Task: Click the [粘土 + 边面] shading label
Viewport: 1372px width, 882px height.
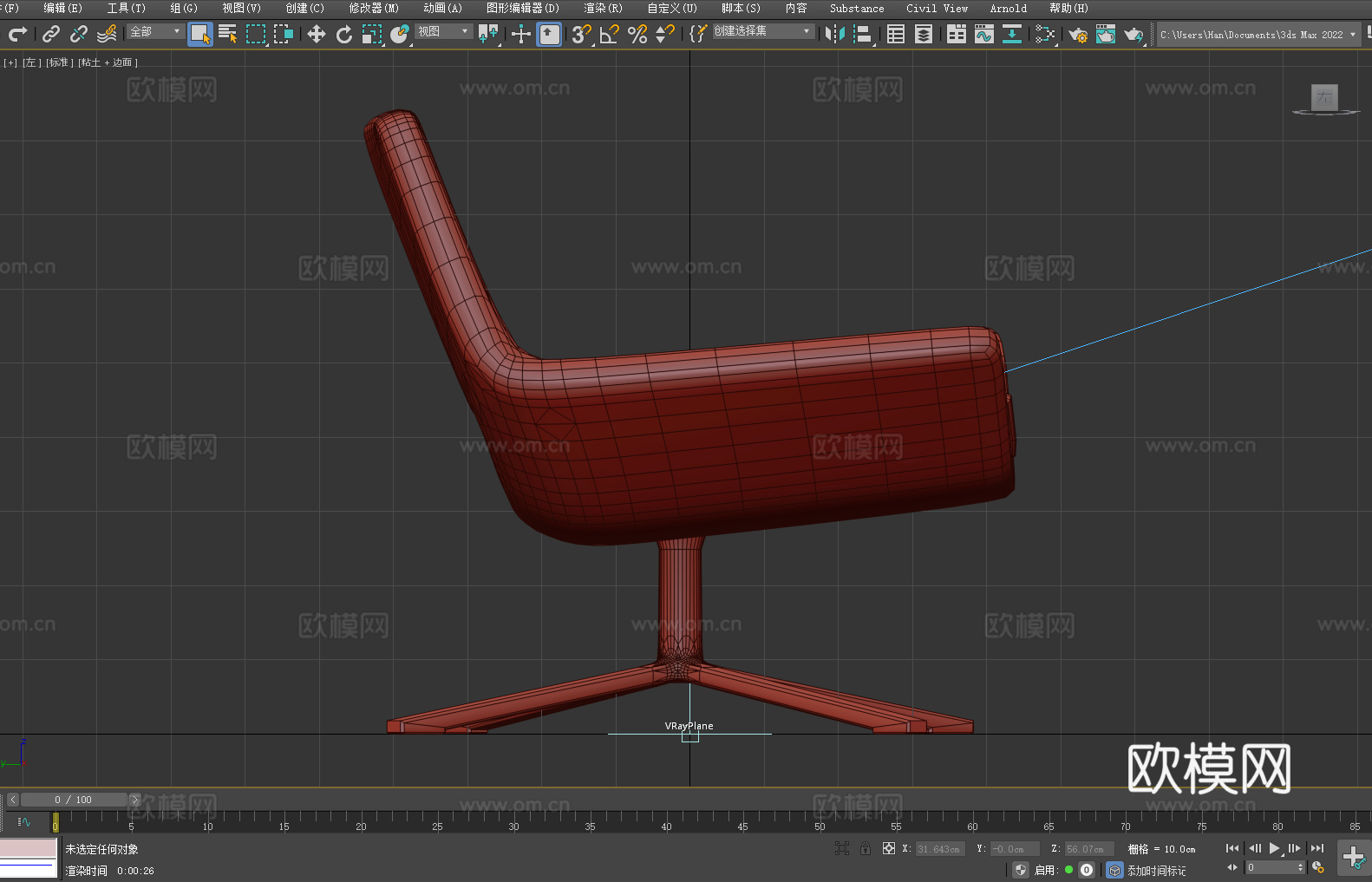Action: (108, 62)
